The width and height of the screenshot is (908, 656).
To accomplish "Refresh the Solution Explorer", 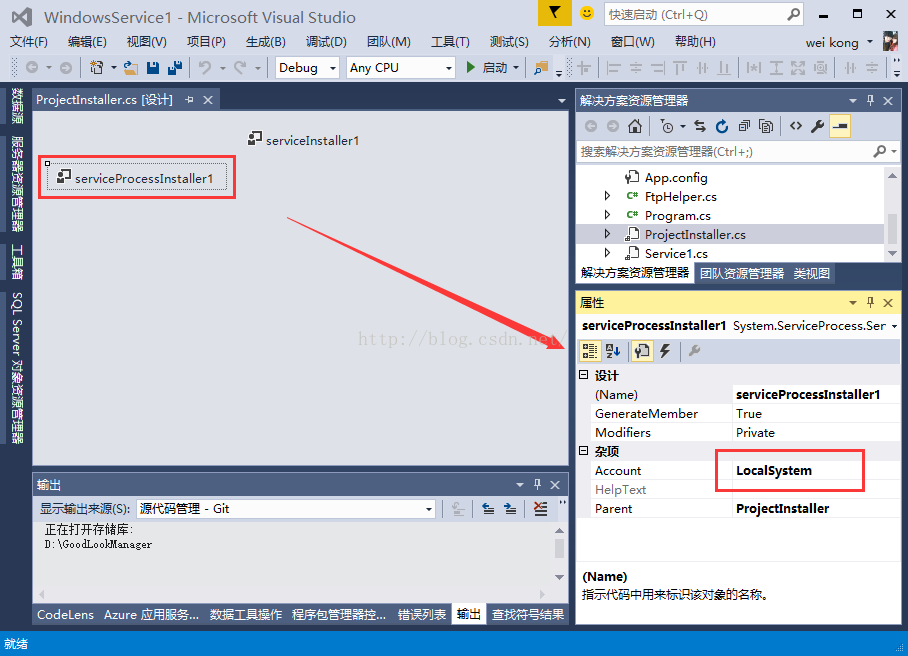I will (722, 126).
